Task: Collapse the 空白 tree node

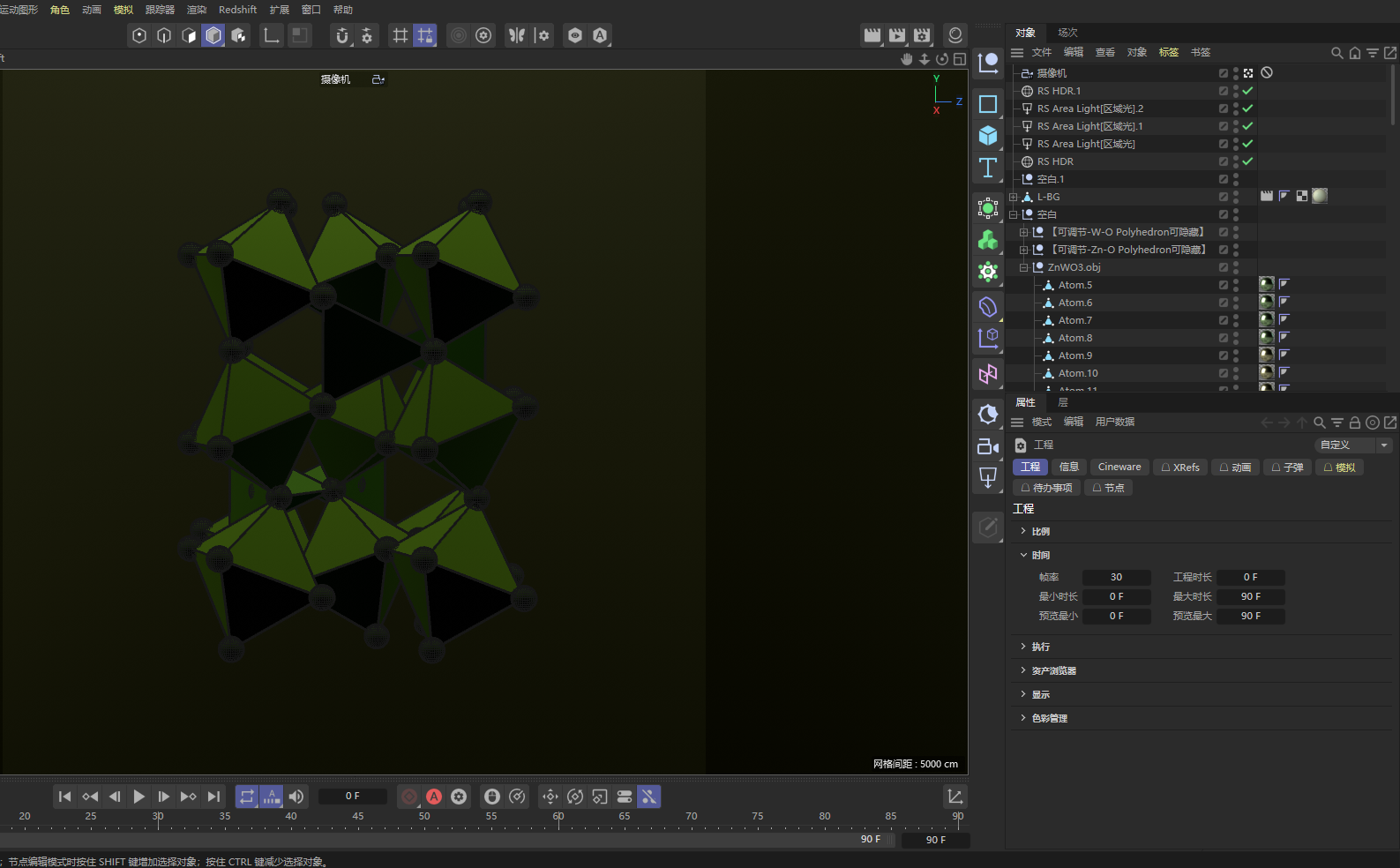Action: 1014,214
